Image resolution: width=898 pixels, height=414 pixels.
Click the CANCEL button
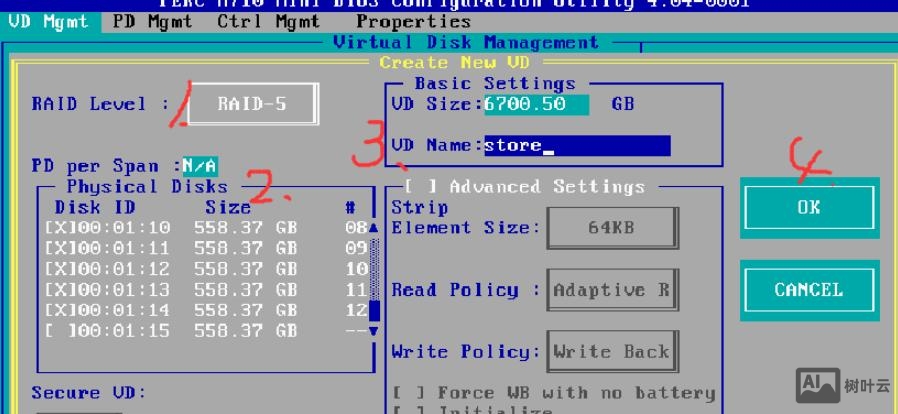pyautogui.click(x=809, y=290)
